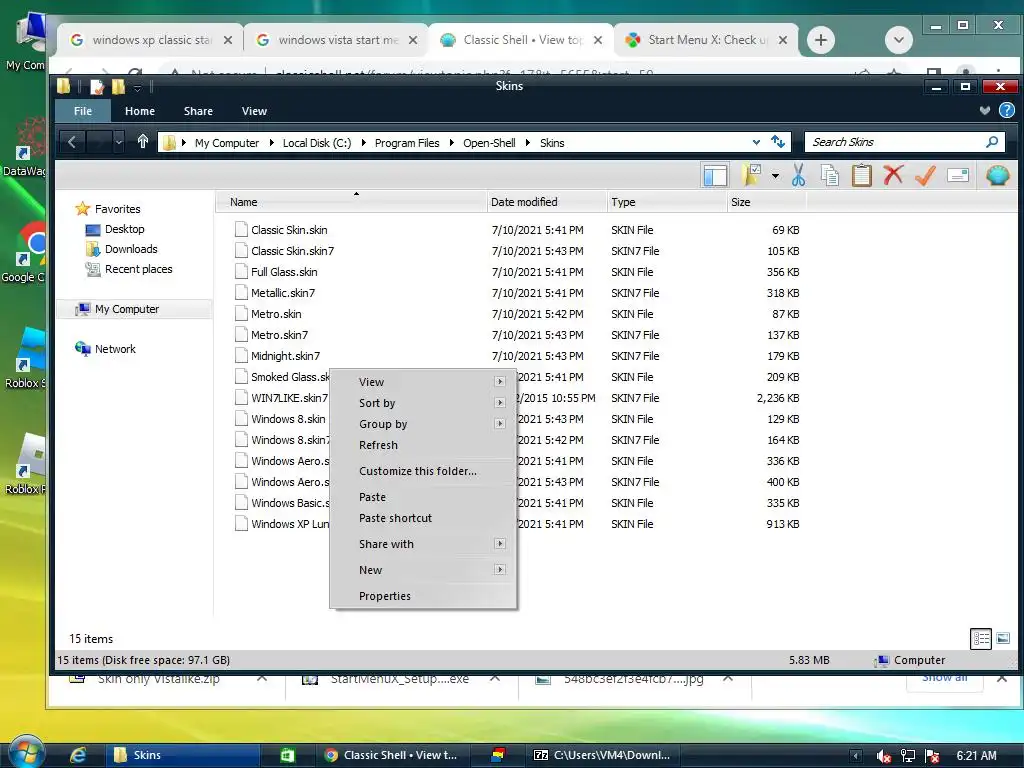The image size is (1024, 768).
Task: Sort by the Size column header
Action: 766,202
